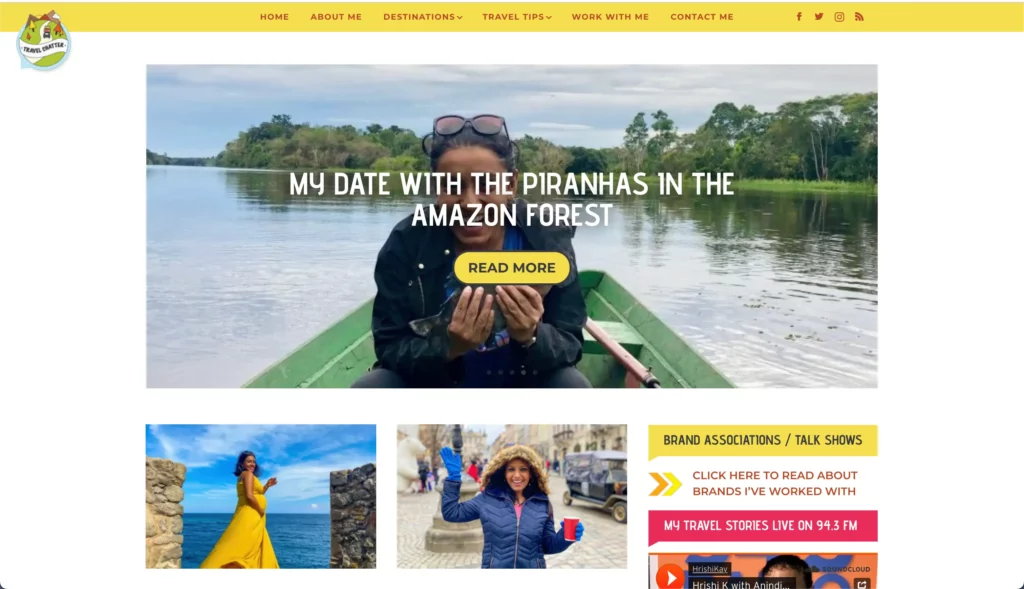Click the SoundCloud logo in player

tap(841, 569)
